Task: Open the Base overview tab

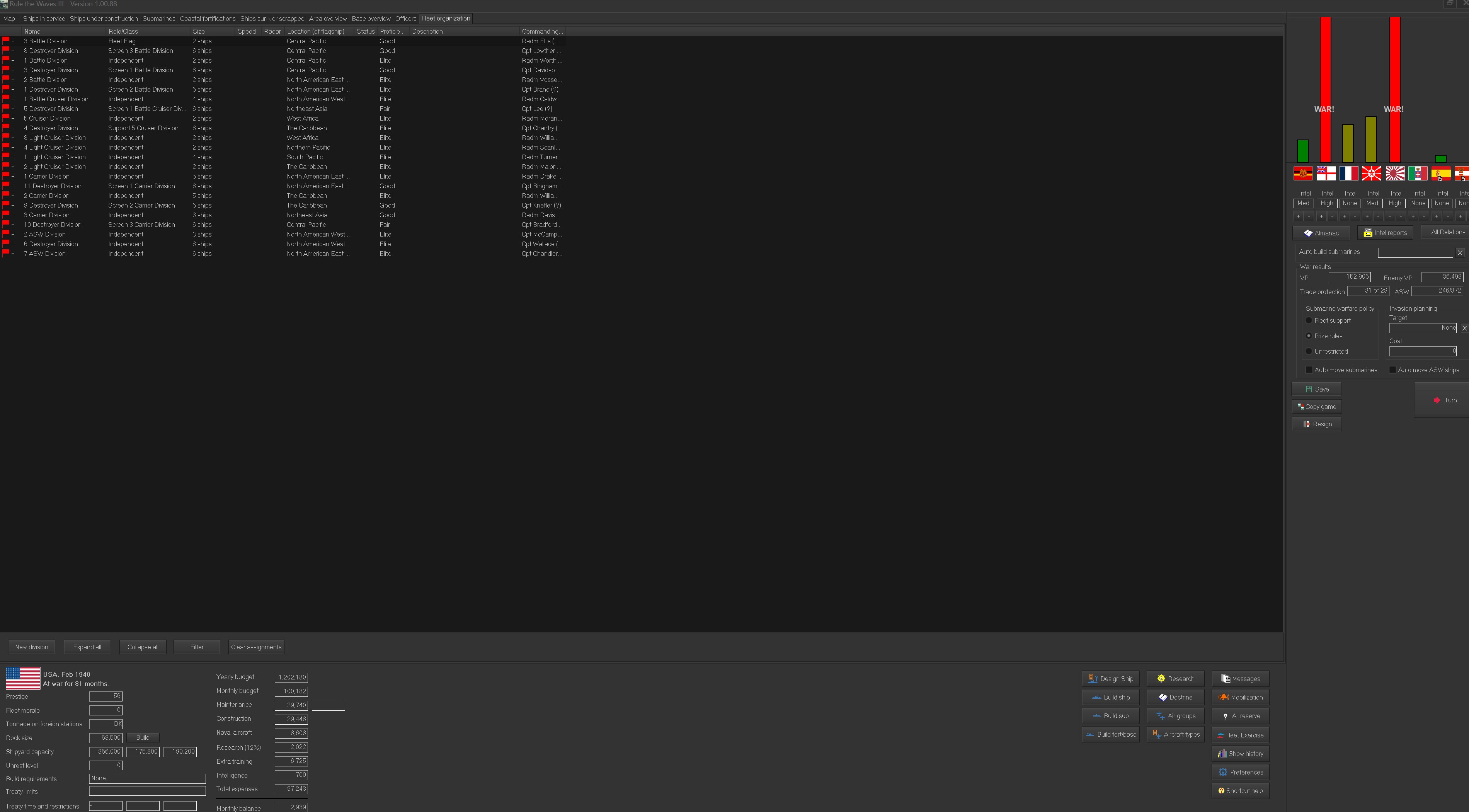Action: click(371, 18)
